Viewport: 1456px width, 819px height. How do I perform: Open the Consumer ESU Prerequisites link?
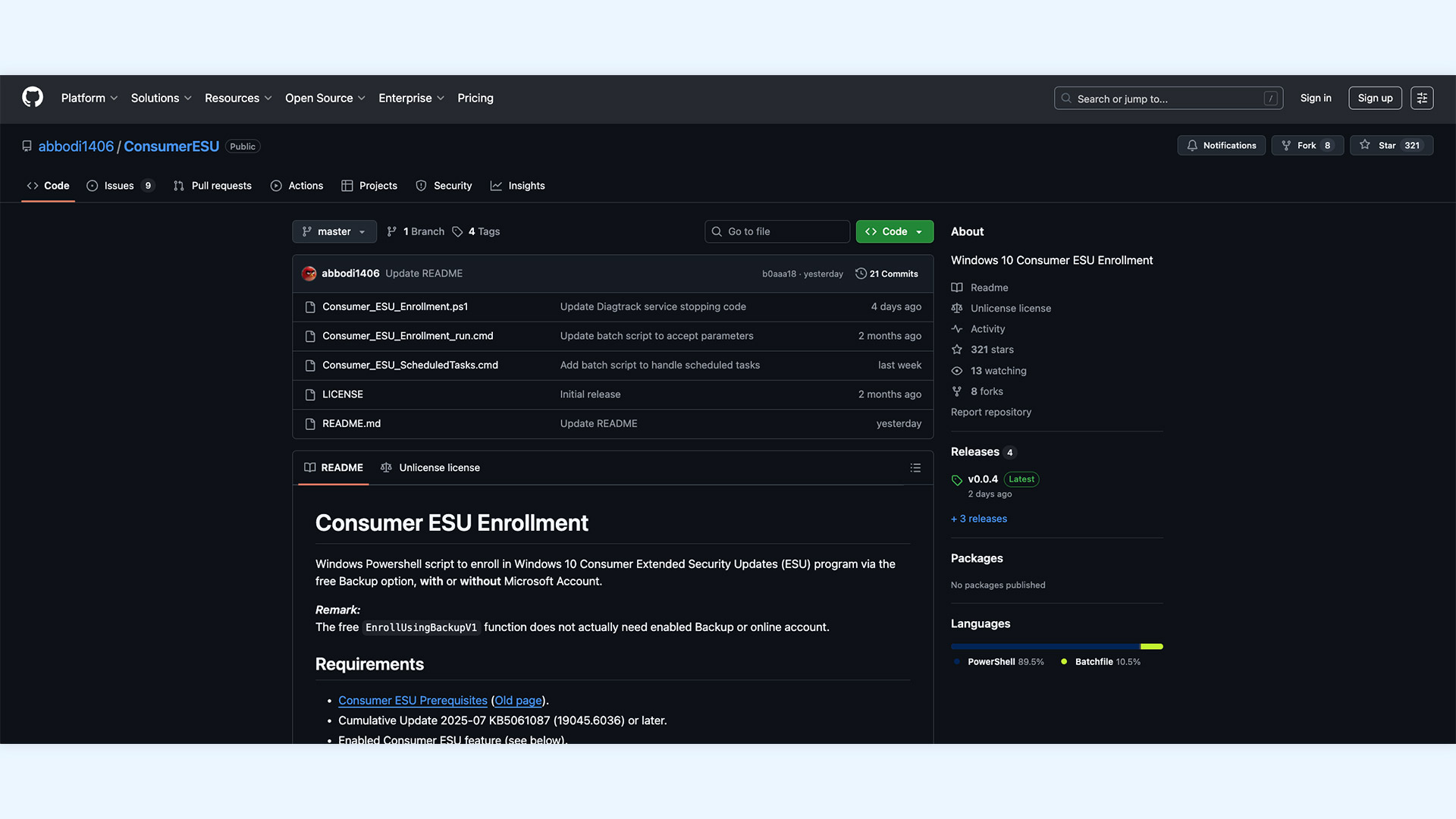413,701
